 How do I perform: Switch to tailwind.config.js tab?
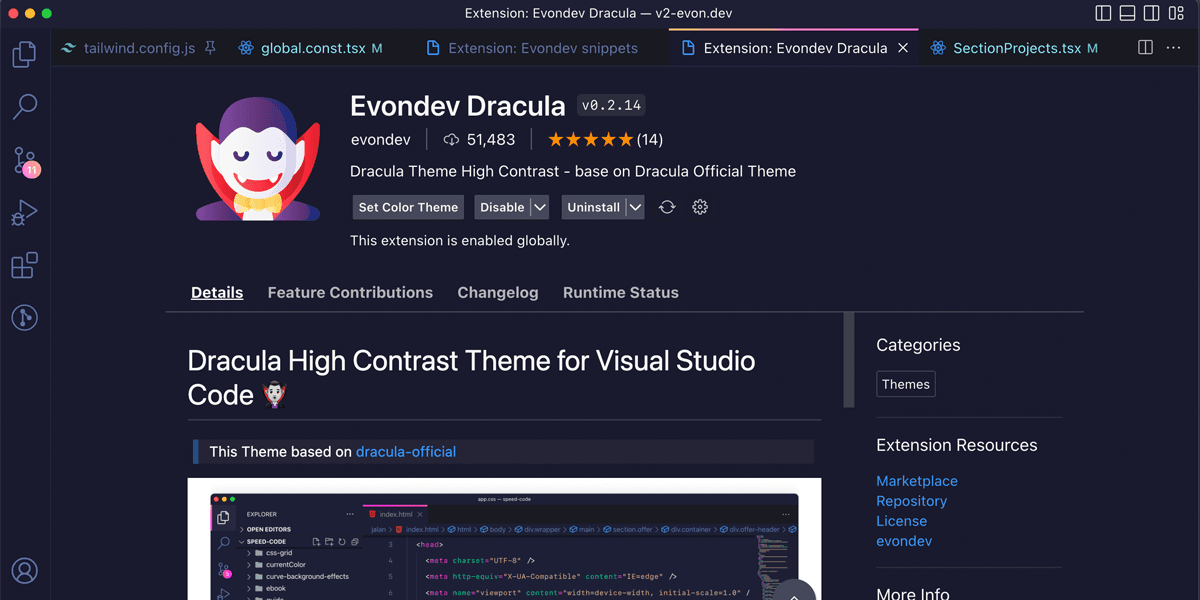[139, 47]
